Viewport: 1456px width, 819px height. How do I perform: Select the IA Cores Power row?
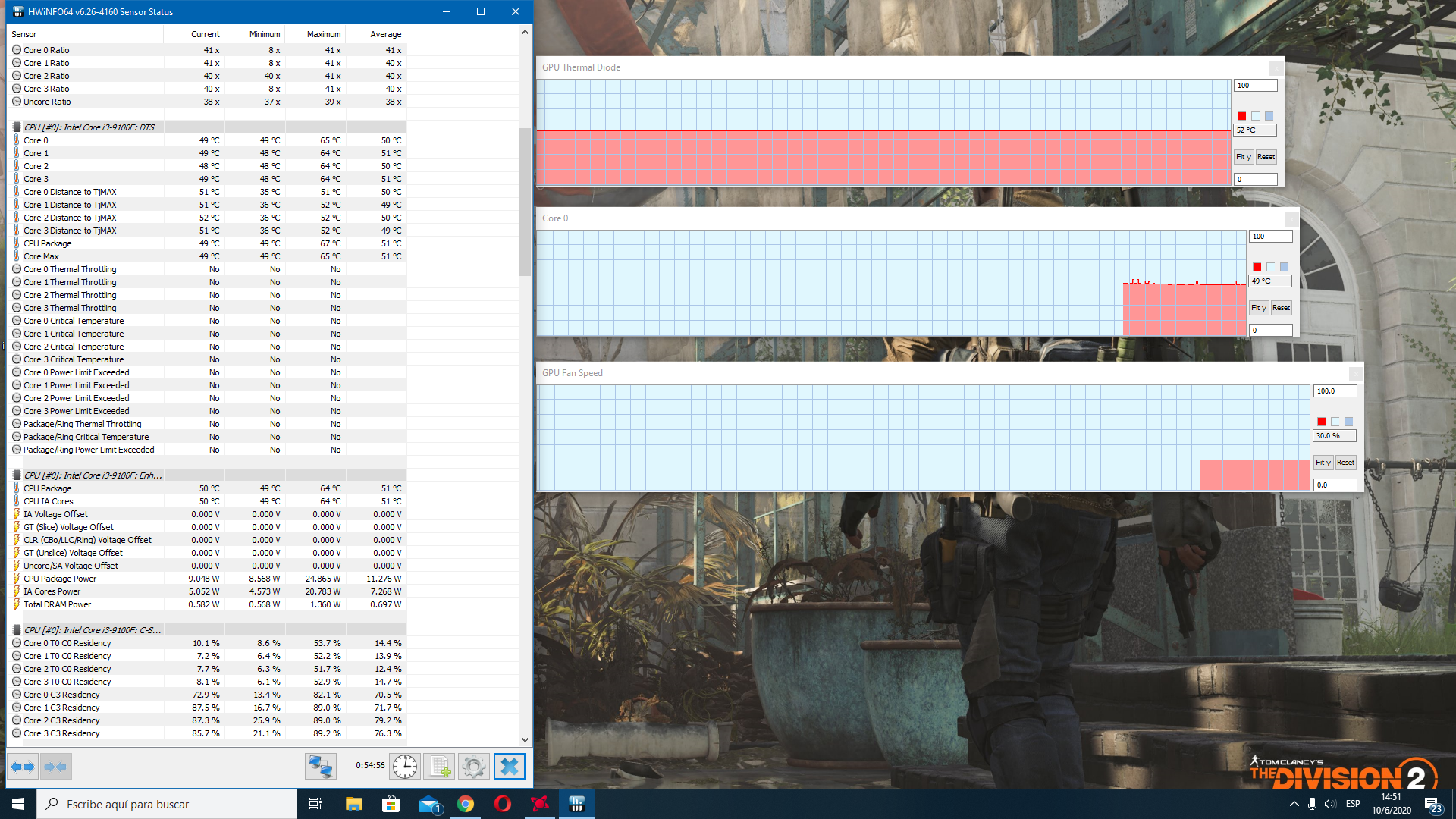207,591
